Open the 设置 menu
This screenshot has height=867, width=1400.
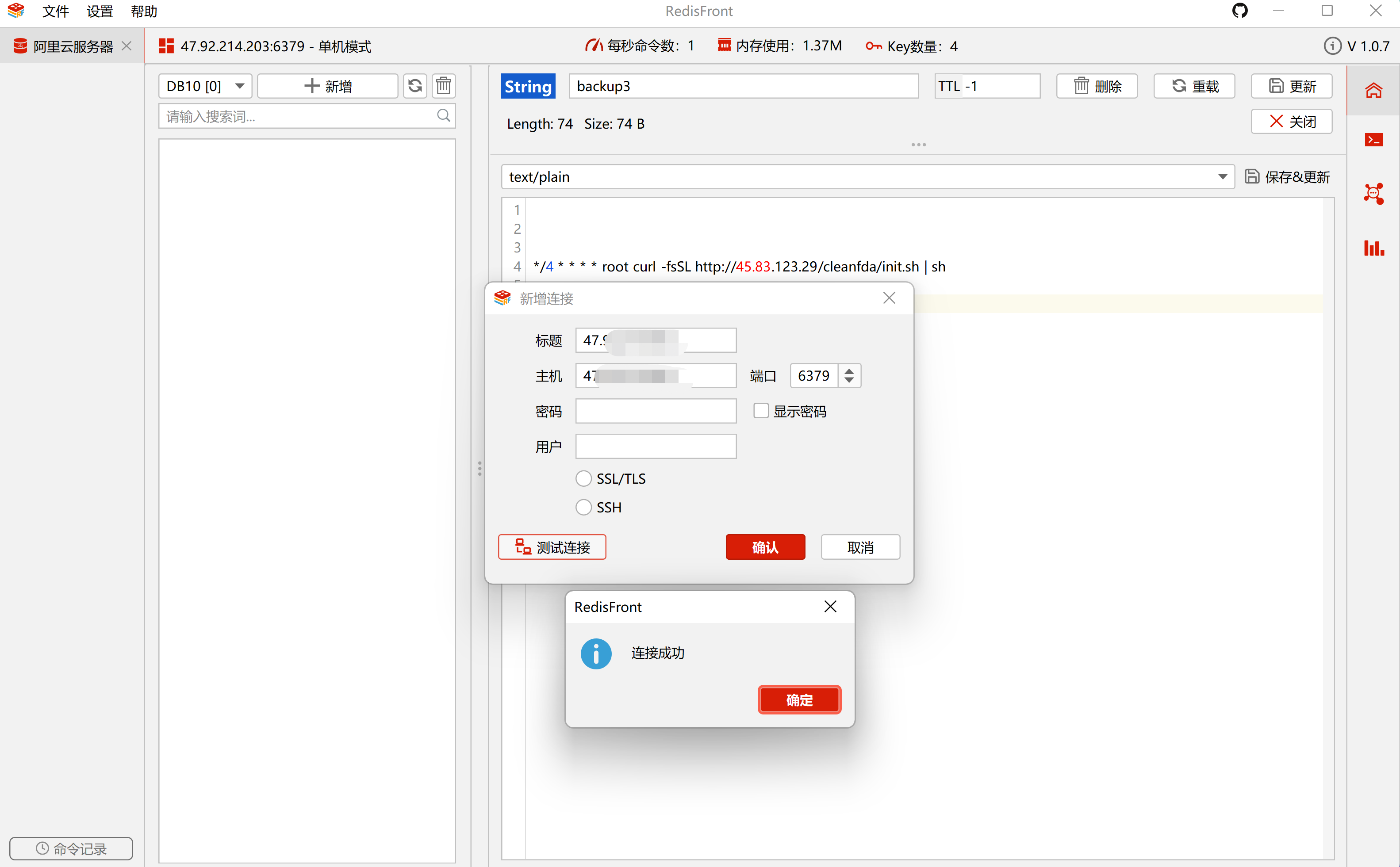coord(100,11)
